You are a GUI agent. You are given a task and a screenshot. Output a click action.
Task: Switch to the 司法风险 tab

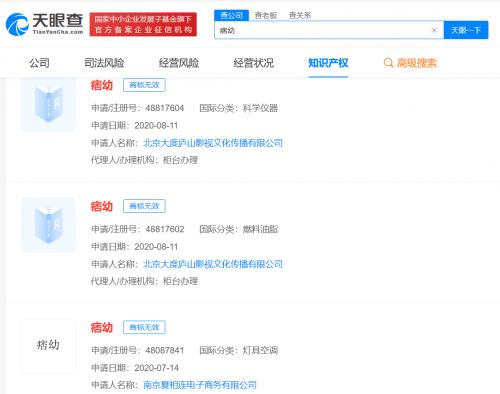104,63
